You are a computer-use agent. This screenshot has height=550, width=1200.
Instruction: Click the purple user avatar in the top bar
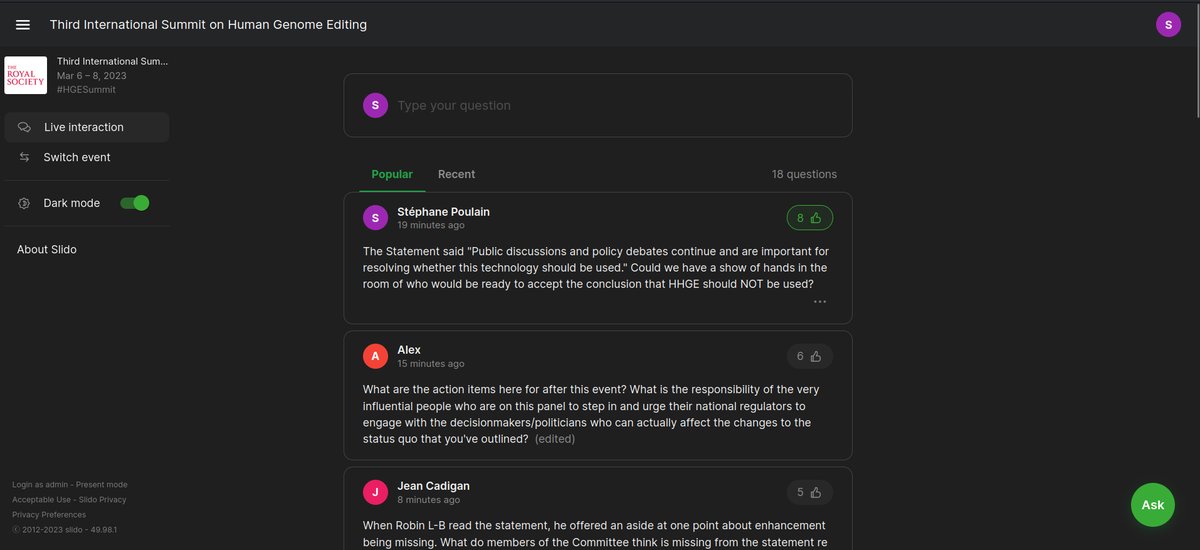click(x=1168, y=25)
